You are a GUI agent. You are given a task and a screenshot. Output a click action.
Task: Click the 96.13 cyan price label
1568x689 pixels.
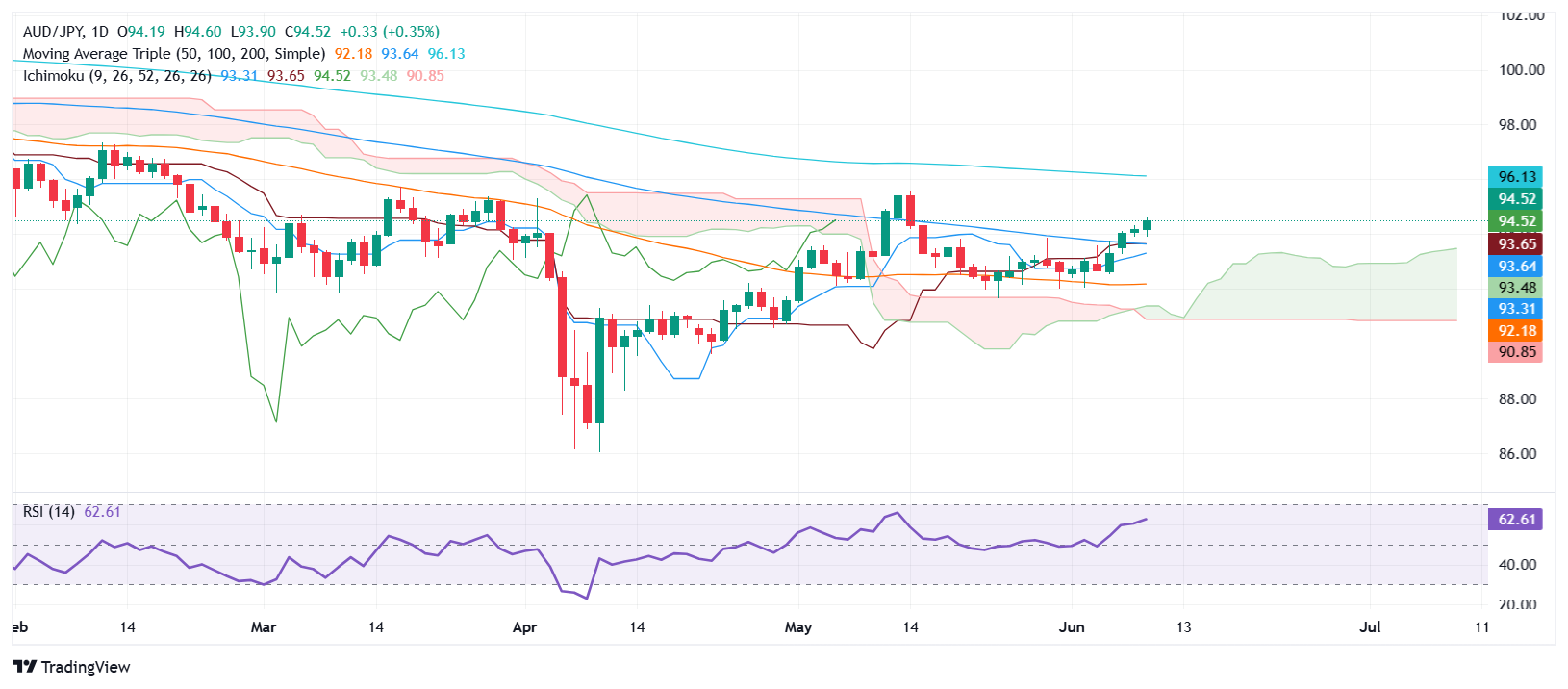[1515, 177]
